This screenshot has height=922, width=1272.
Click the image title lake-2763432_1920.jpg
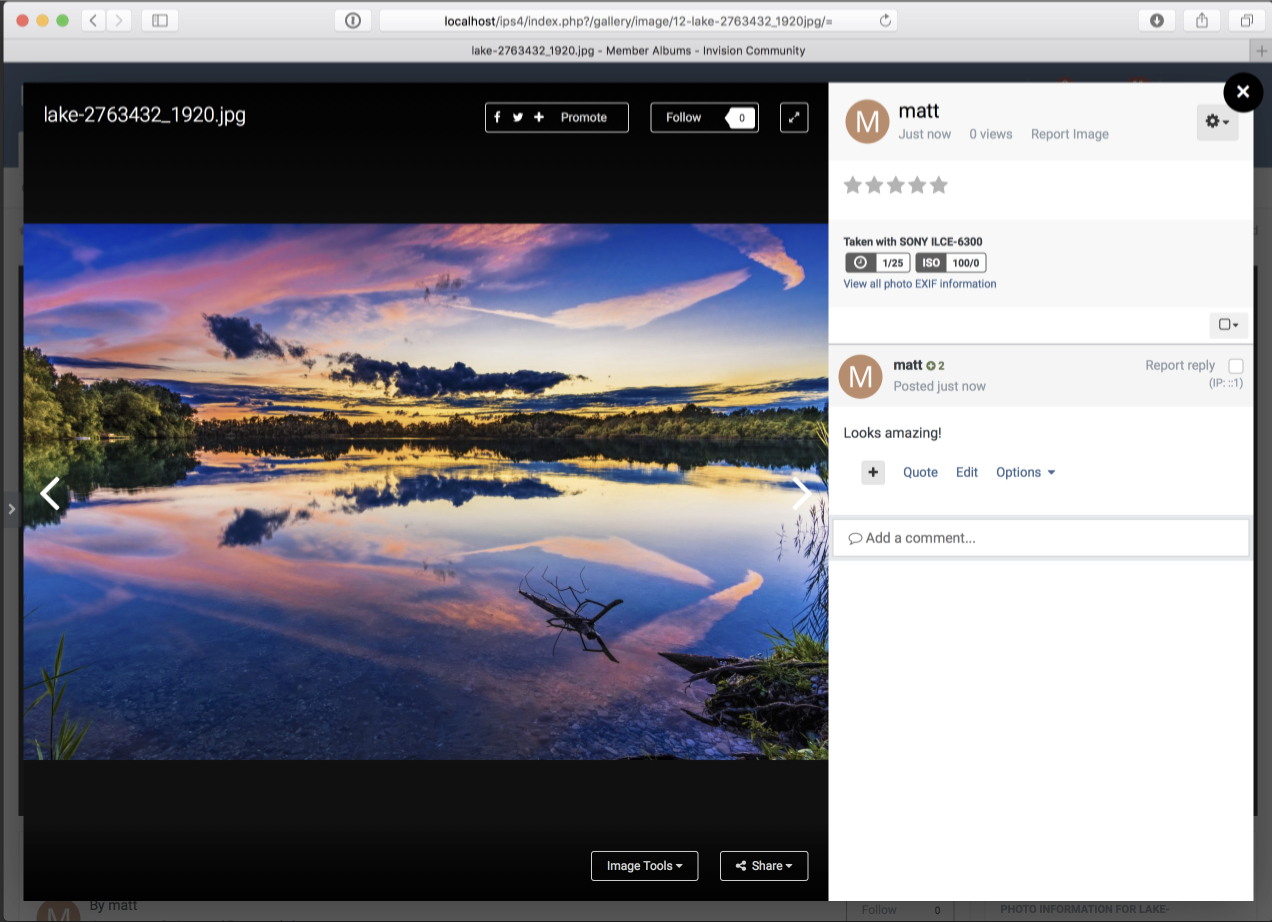click(145, 114)
